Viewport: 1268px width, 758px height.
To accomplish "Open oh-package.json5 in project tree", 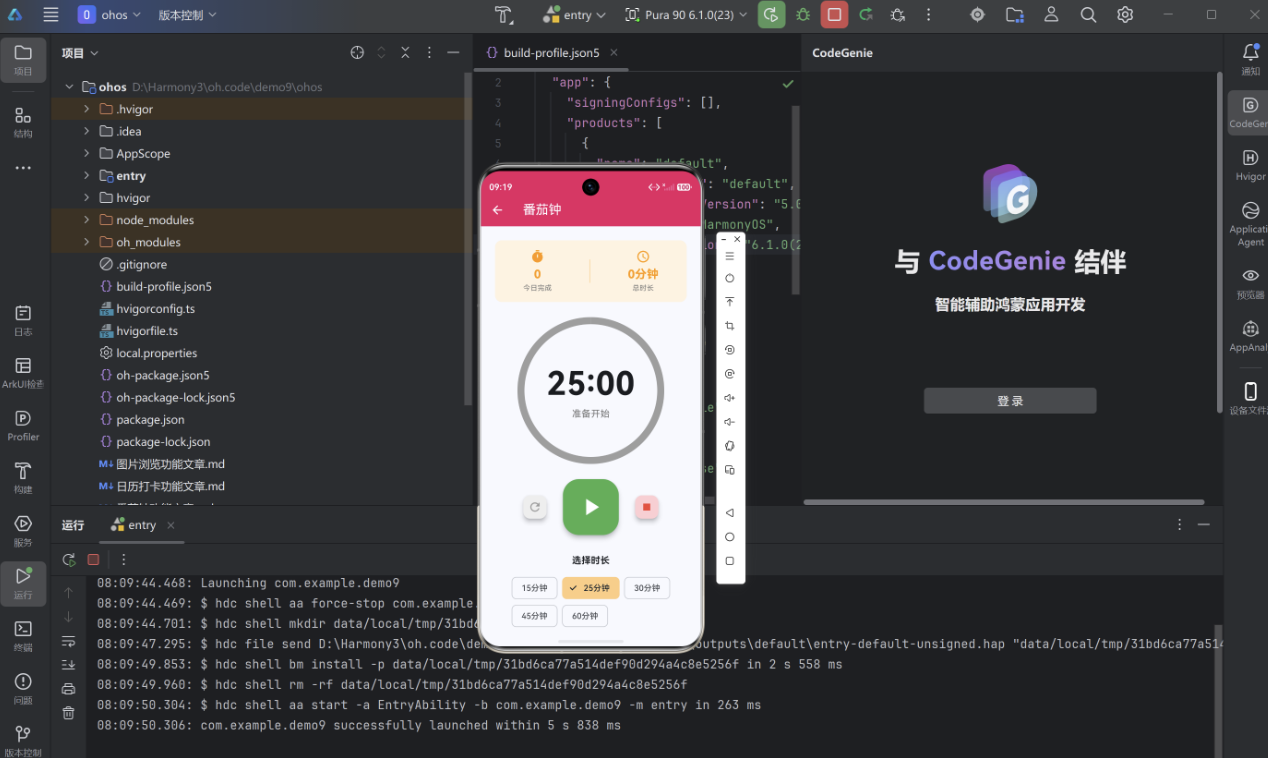I will click(162, 375).
